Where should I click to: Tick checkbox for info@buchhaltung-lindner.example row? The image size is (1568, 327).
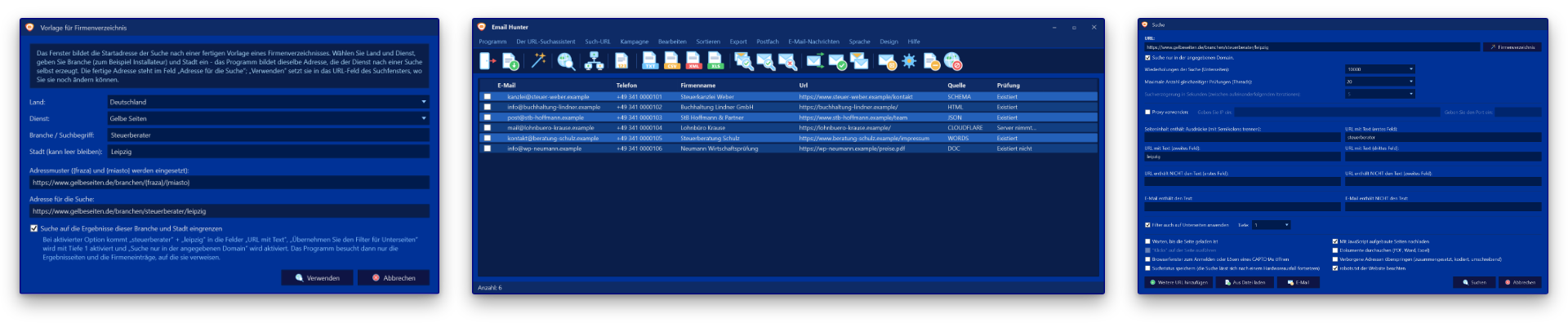[488, 107]
